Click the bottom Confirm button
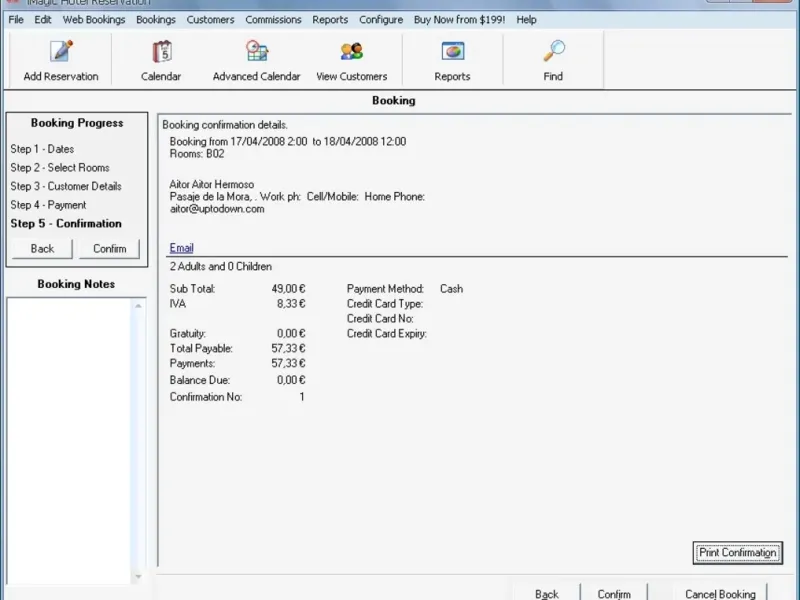 [614, 594]
